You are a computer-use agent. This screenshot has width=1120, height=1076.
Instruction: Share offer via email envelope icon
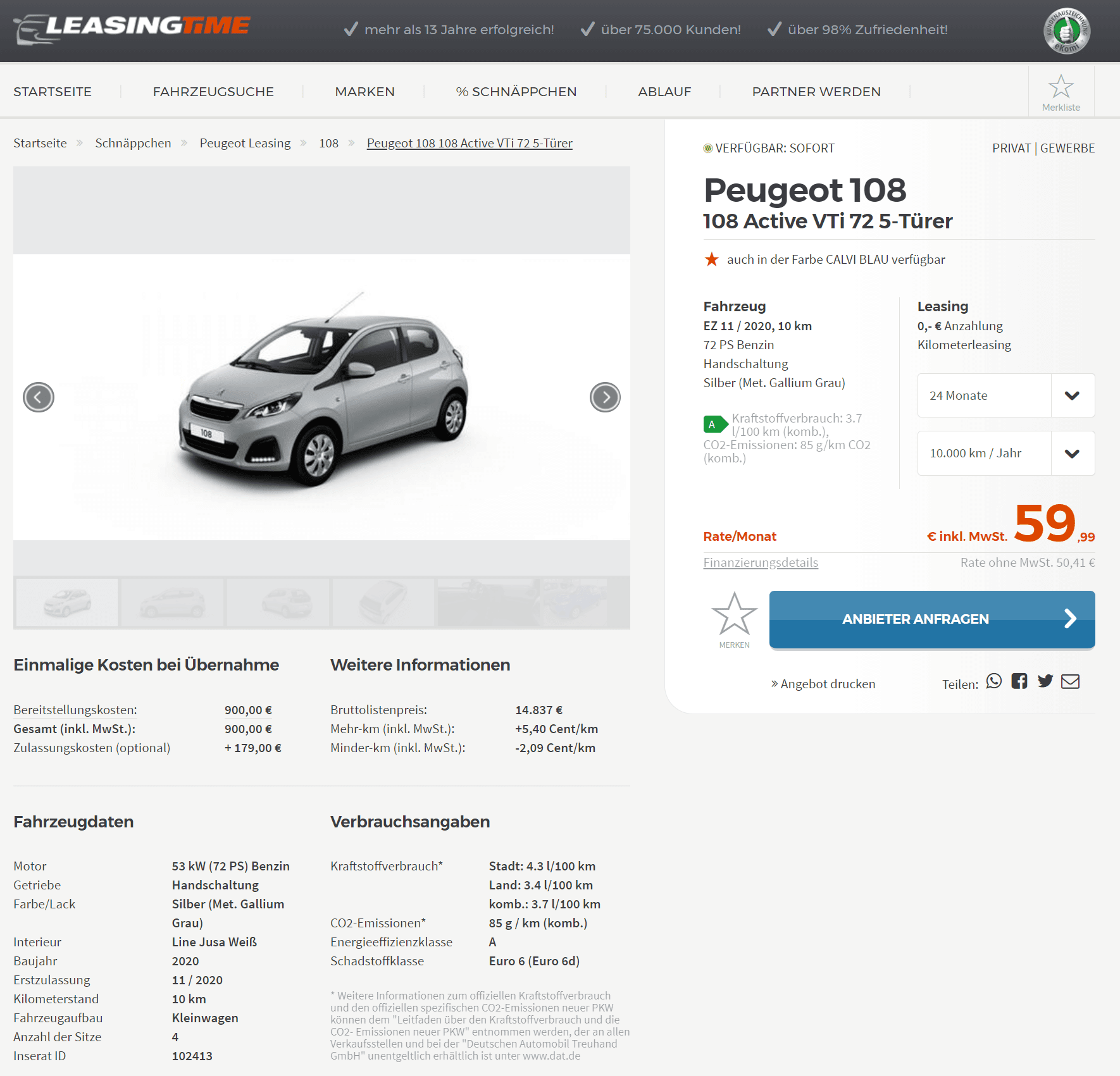click(x=1071, y=681)
